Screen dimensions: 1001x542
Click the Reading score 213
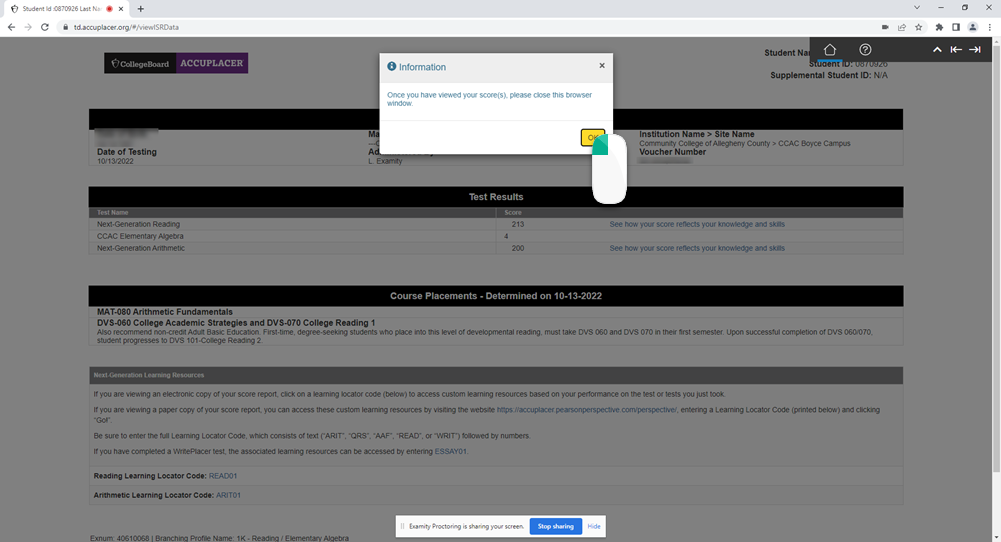(518, 224)
